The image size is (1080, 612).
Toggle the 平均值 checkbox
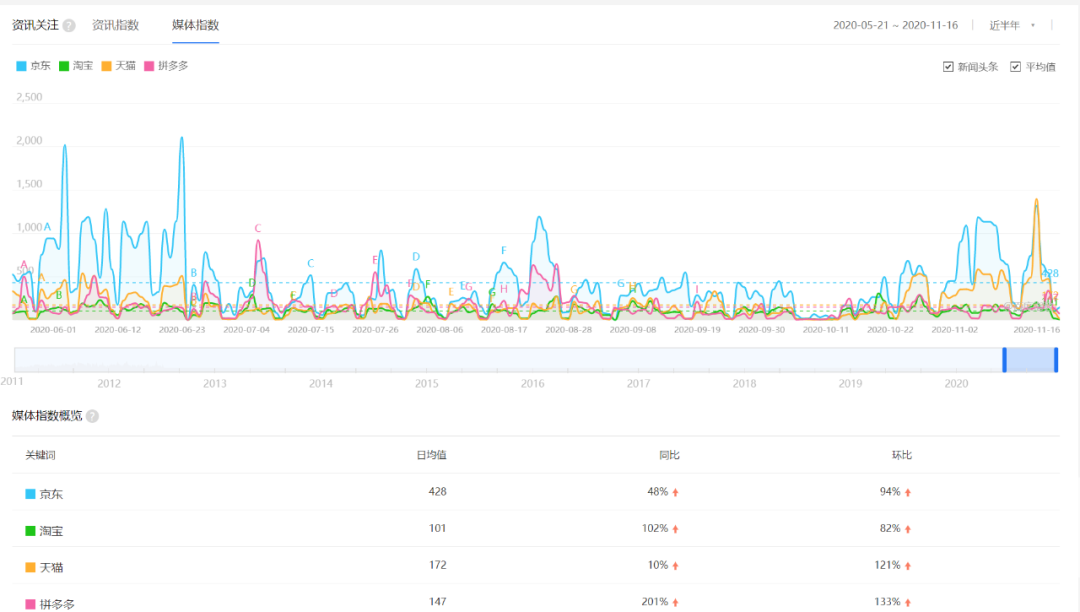tap(1015, 67)
